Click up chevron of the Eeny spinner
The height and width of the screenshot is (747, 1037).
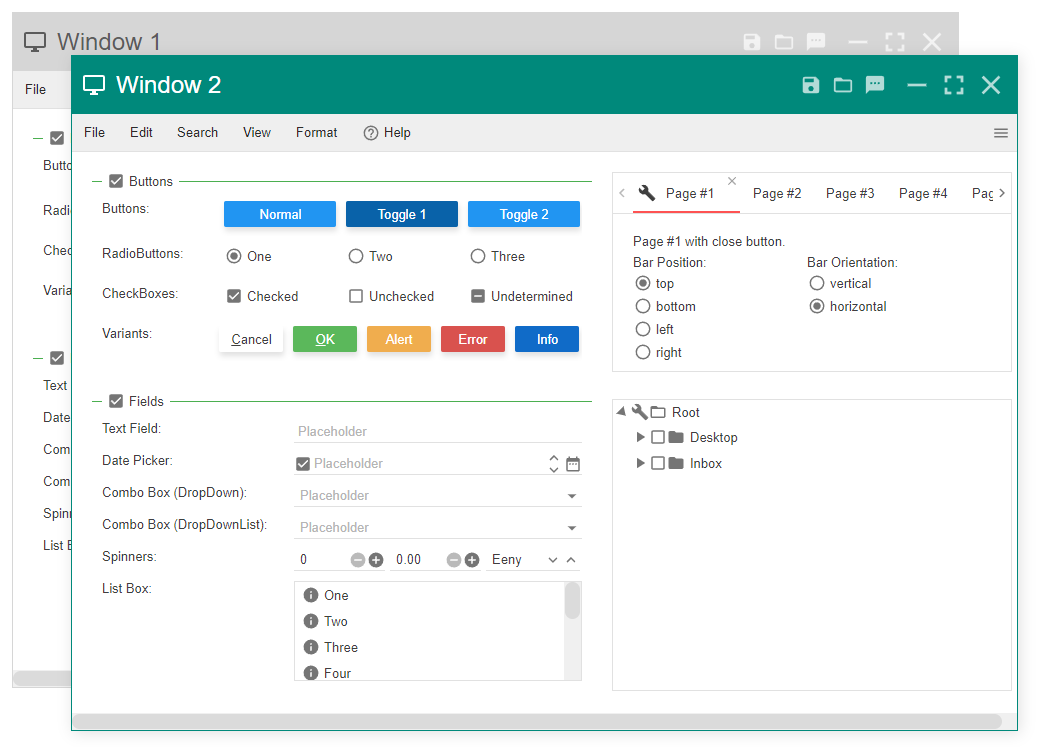(571, 560)
